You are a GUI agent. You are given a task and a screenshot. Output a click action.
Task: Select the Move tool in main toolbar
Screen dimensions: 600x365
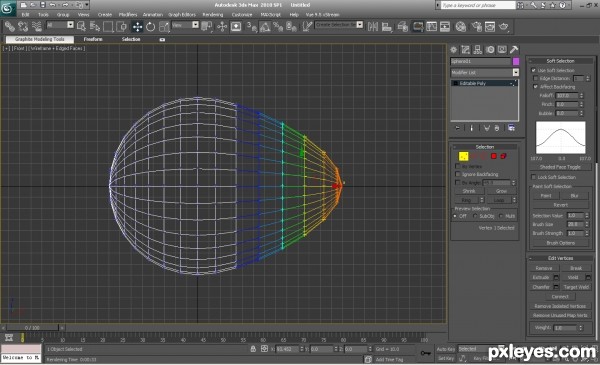(x=137, y=26)
